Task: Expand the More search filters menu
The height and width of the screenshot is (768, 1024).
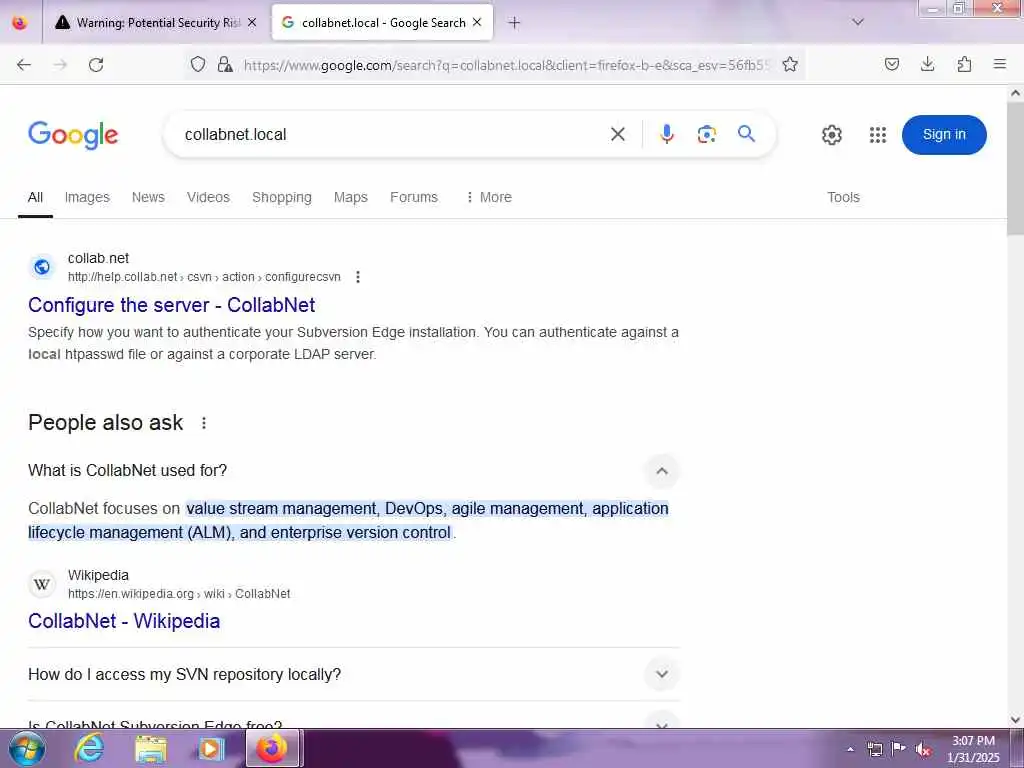Action: (x=488, y=197)
